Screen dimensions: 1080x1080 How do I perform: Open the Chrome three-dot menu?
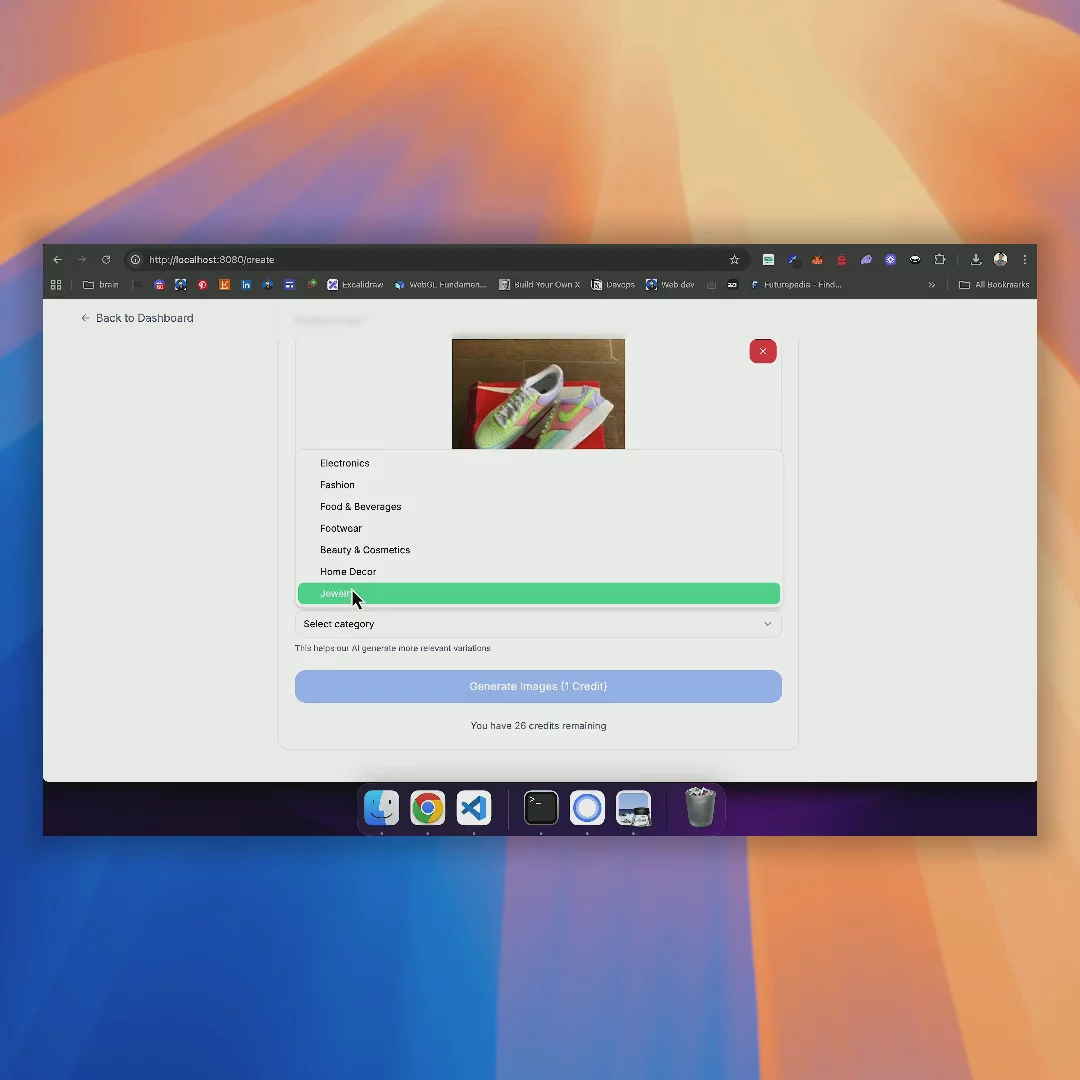(1025, 260)
